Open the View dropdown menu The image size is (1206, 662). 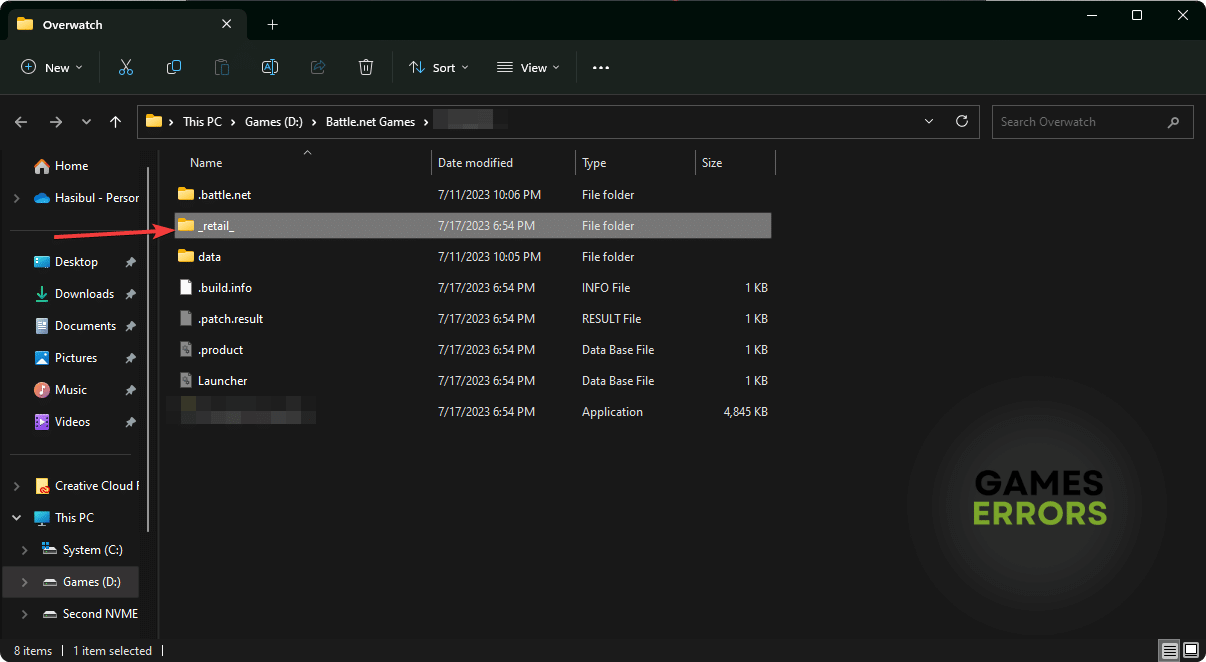tap(528, 68)
